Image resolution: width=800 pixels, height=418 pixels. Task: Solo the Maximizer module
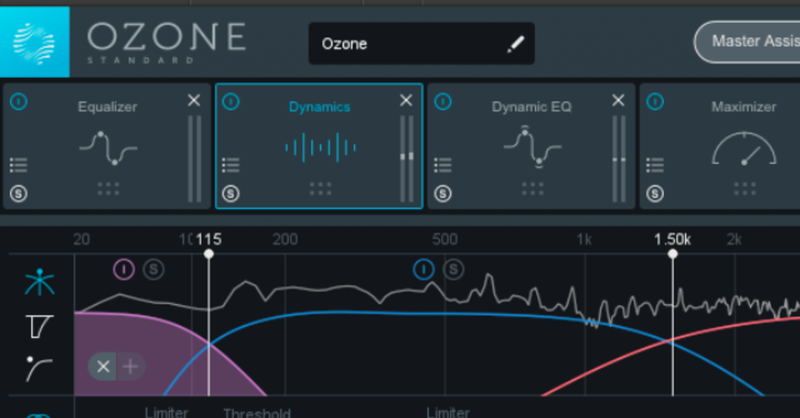[655, 194]
